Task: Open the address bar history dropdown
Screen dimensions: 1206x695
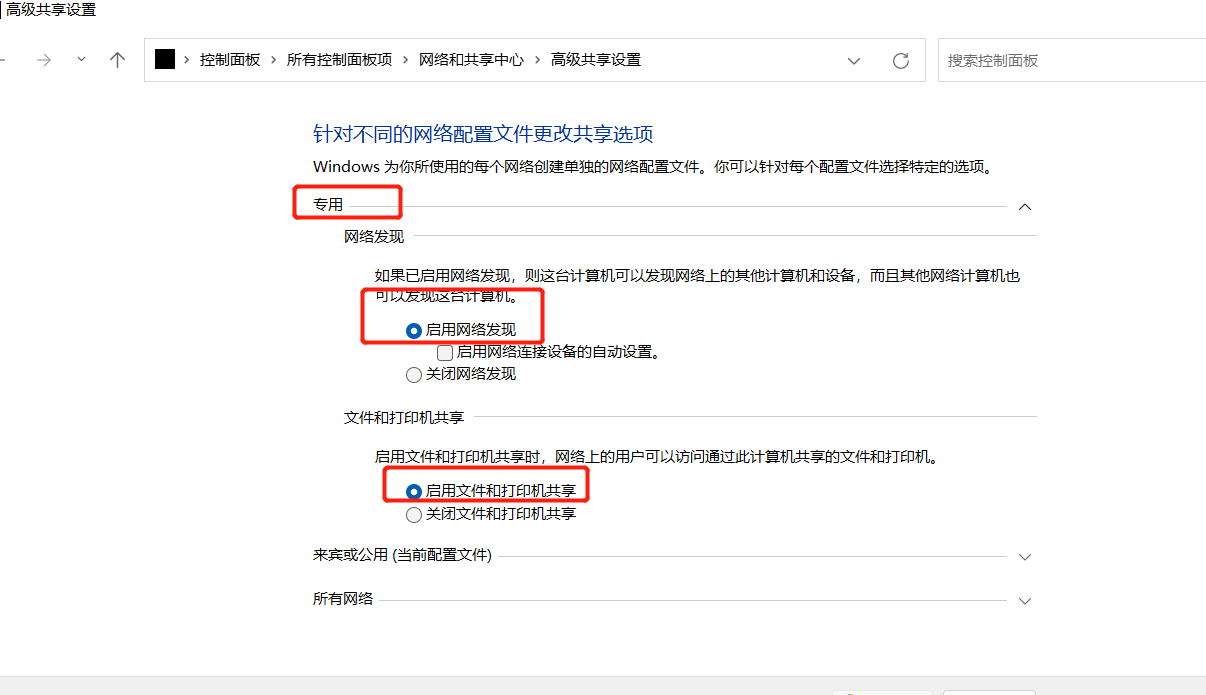Action: click(854, 60)
